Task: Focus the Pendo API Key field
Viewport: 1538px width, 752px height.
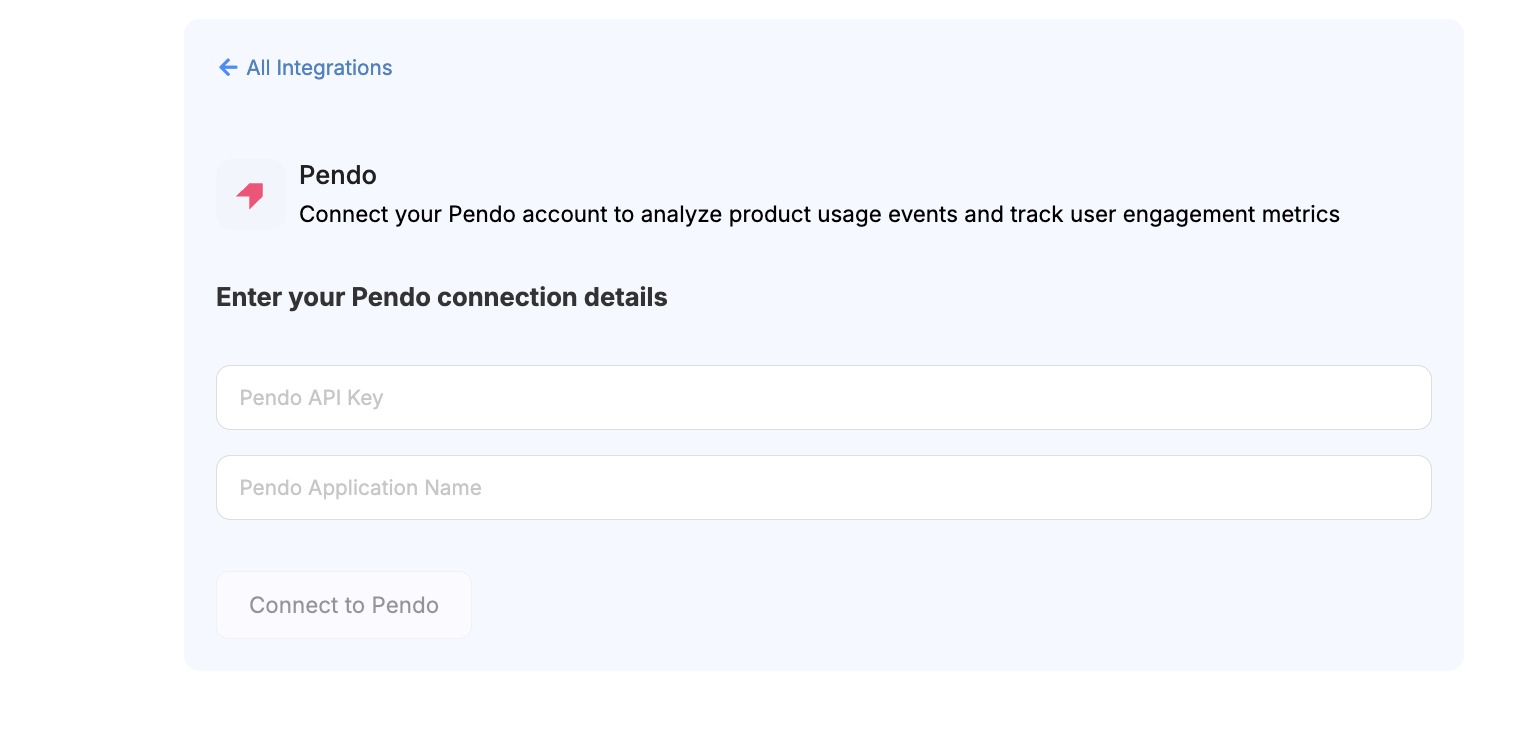Action: 823,397
